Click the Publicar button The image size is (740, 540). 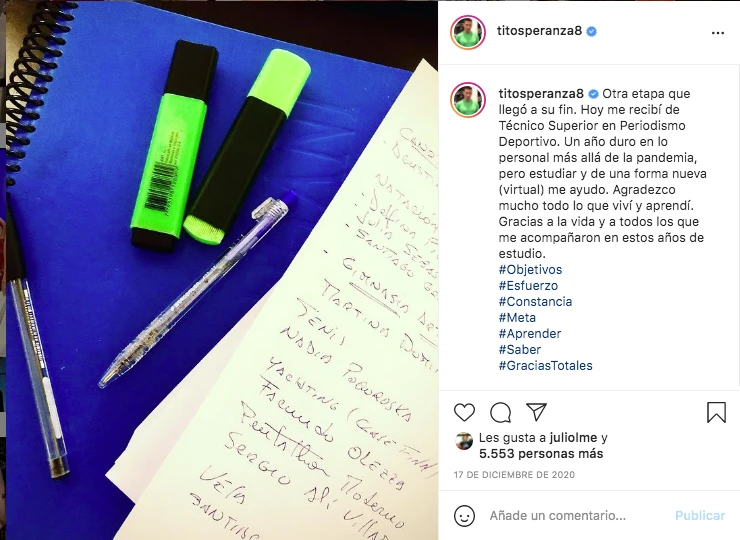(700, 515)
